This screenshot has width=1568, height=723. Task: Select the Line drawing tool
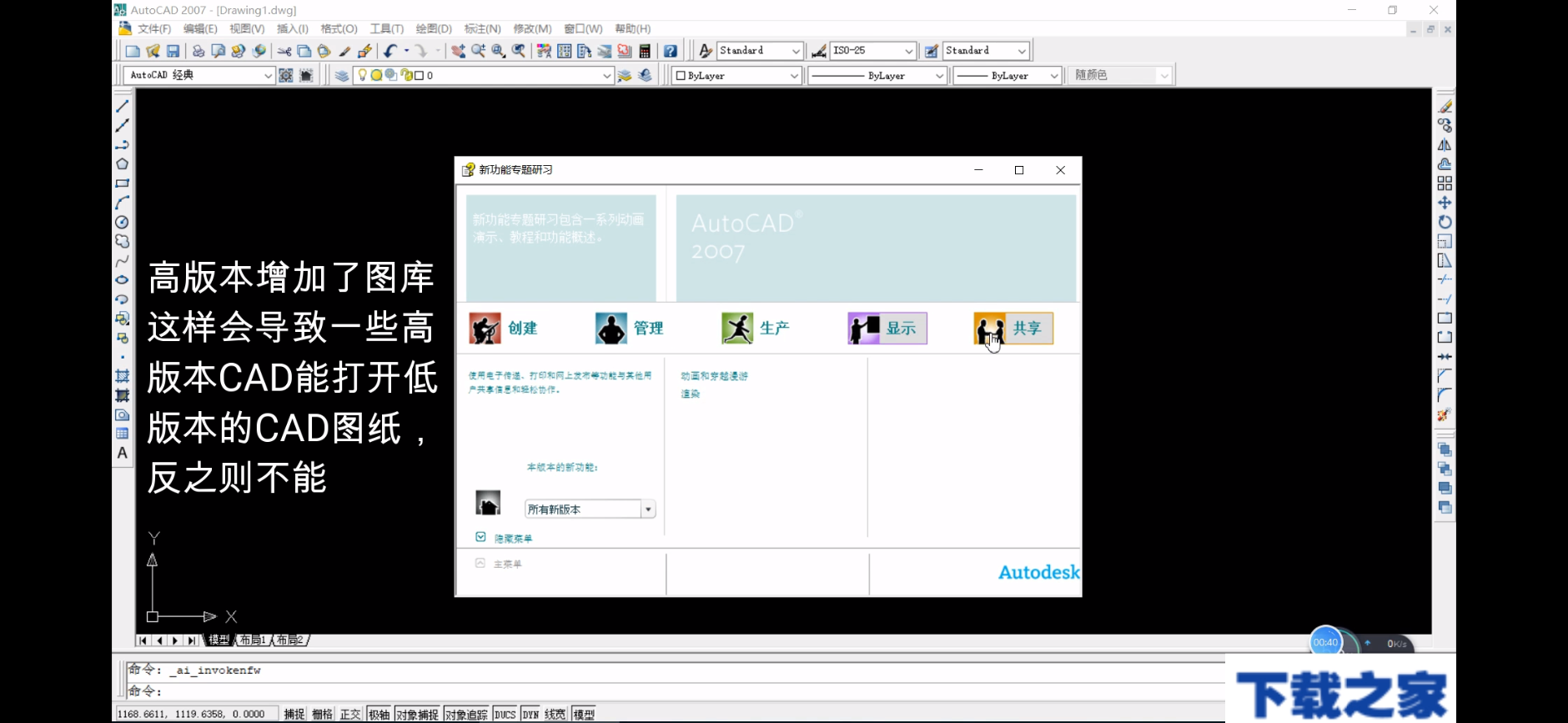(123, 106)
